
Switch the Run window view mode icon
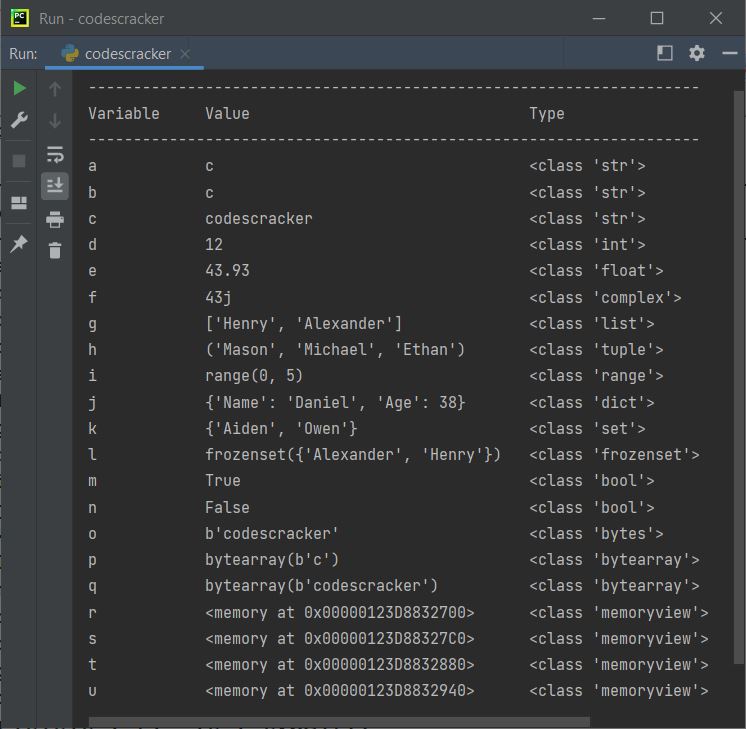(x=664, y=53)
